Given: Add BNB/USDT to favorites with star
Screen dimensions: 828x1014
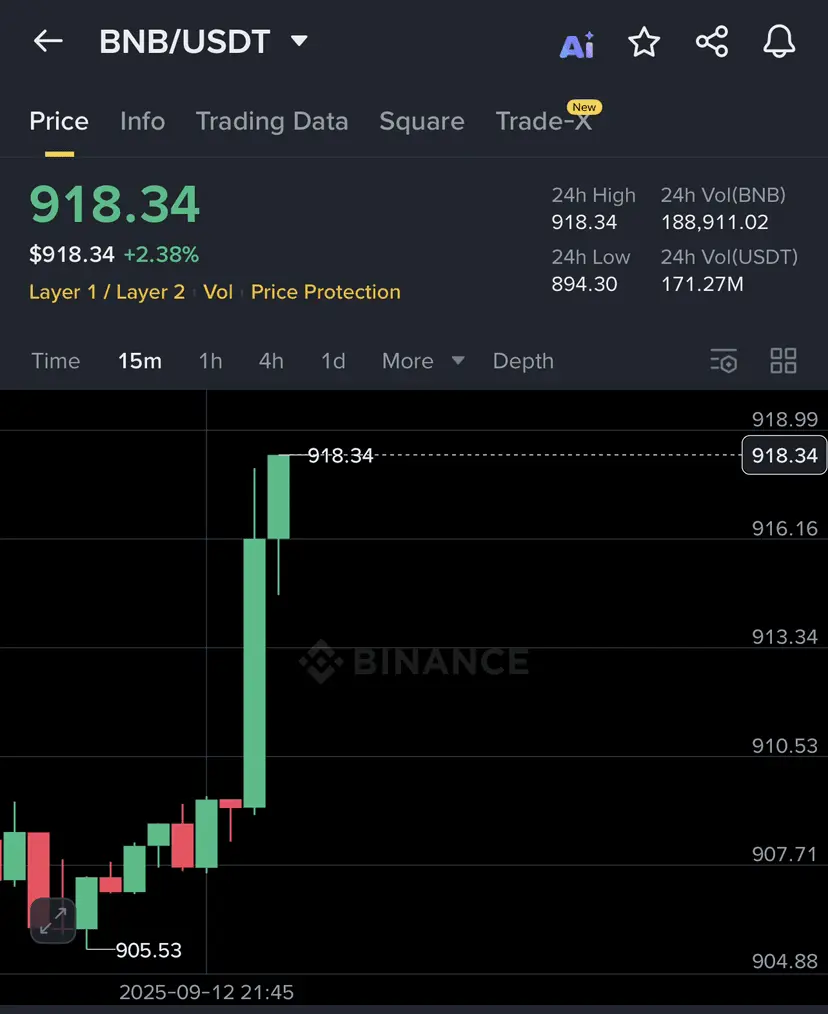Looking at the screenshot, I should [644, 42].
